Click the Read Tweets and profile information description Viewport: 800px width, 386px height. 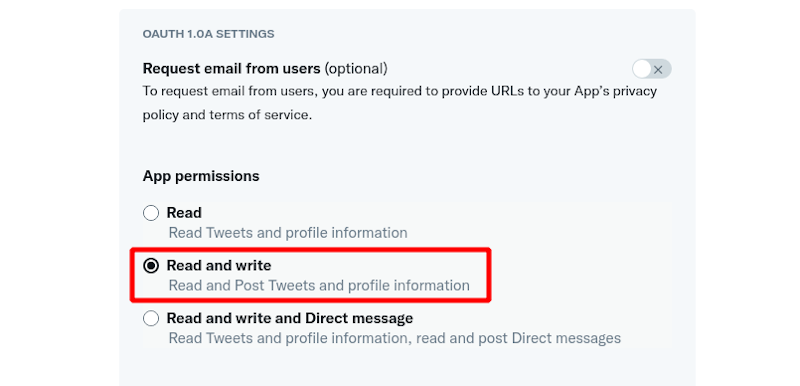[288, 233]
